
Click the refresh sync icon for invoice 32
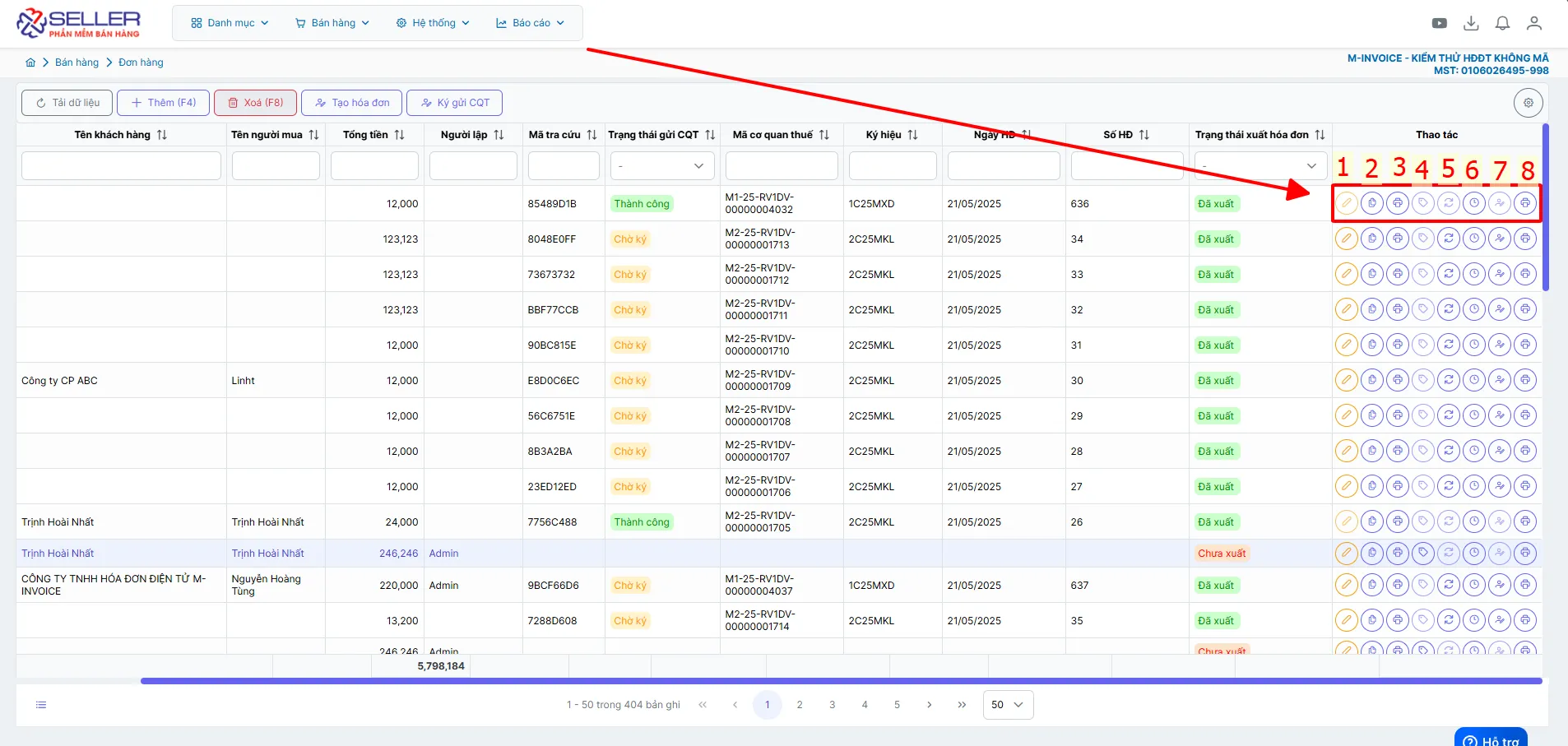point(1448,309)
